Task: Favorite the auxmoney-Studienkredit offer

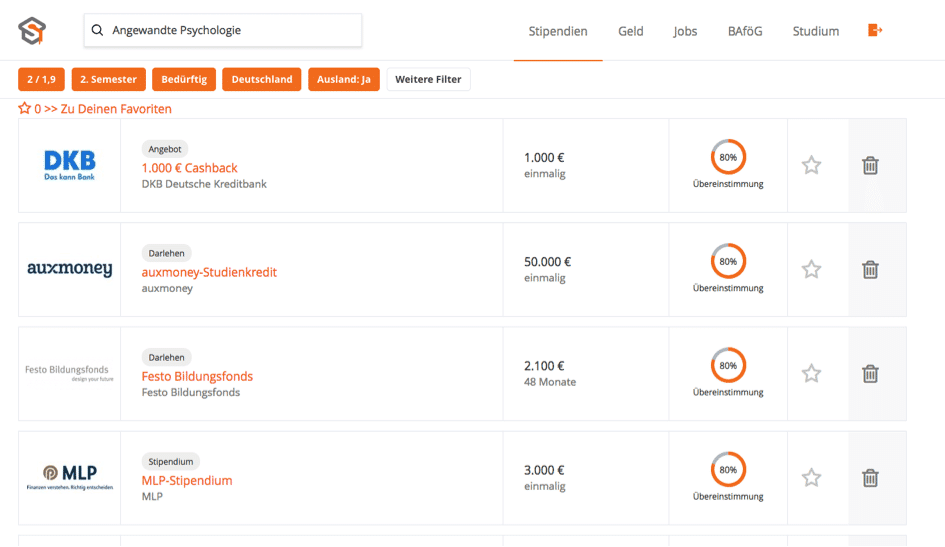Action: [811, 269]
